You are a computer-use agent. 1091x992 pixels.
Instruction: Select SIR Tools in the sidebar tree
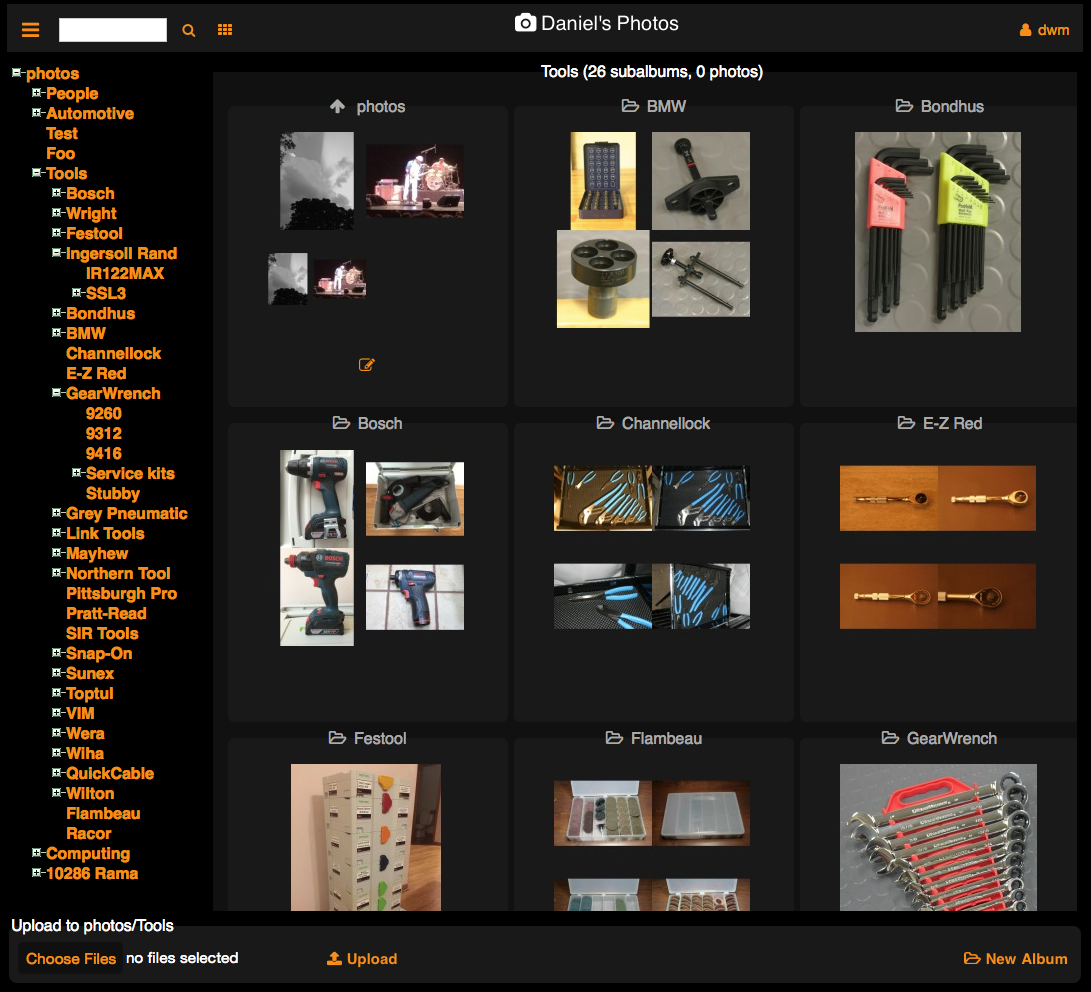(102, 634)
